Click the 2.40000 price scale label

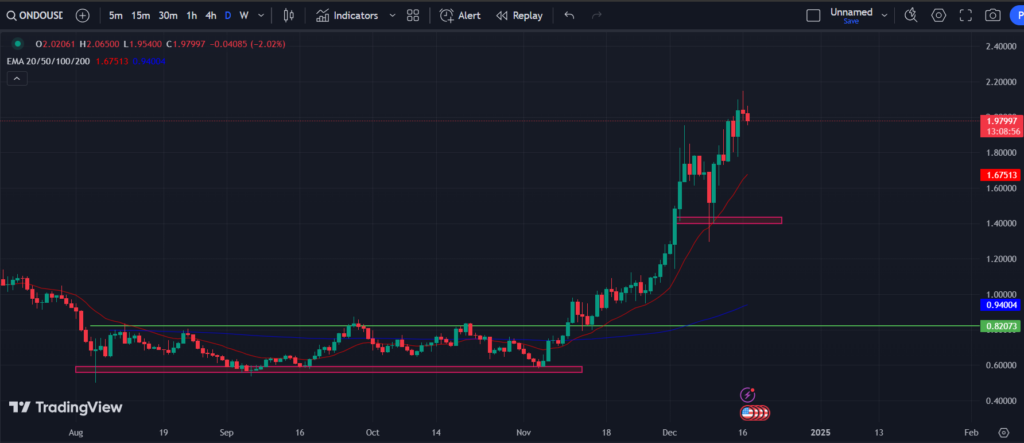point(1001,47)
